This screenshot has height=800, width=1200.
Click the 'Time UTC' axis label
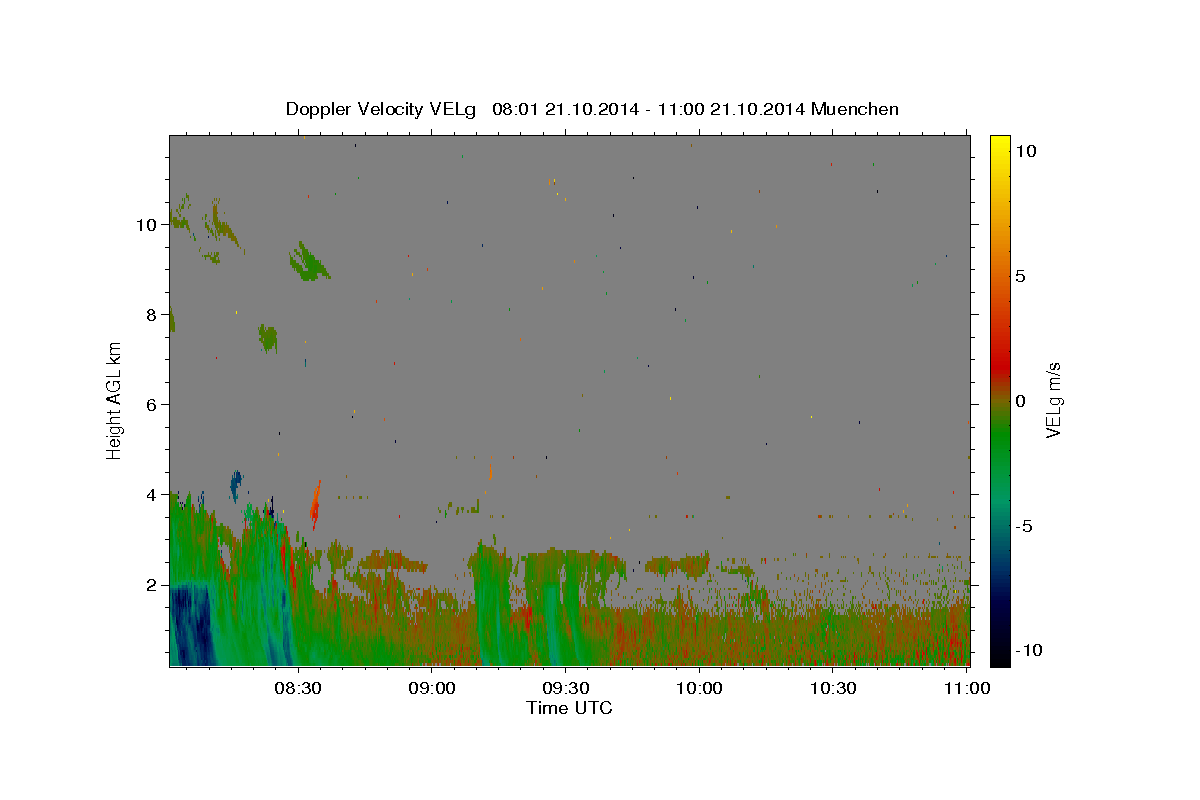(x=569, y=708)
